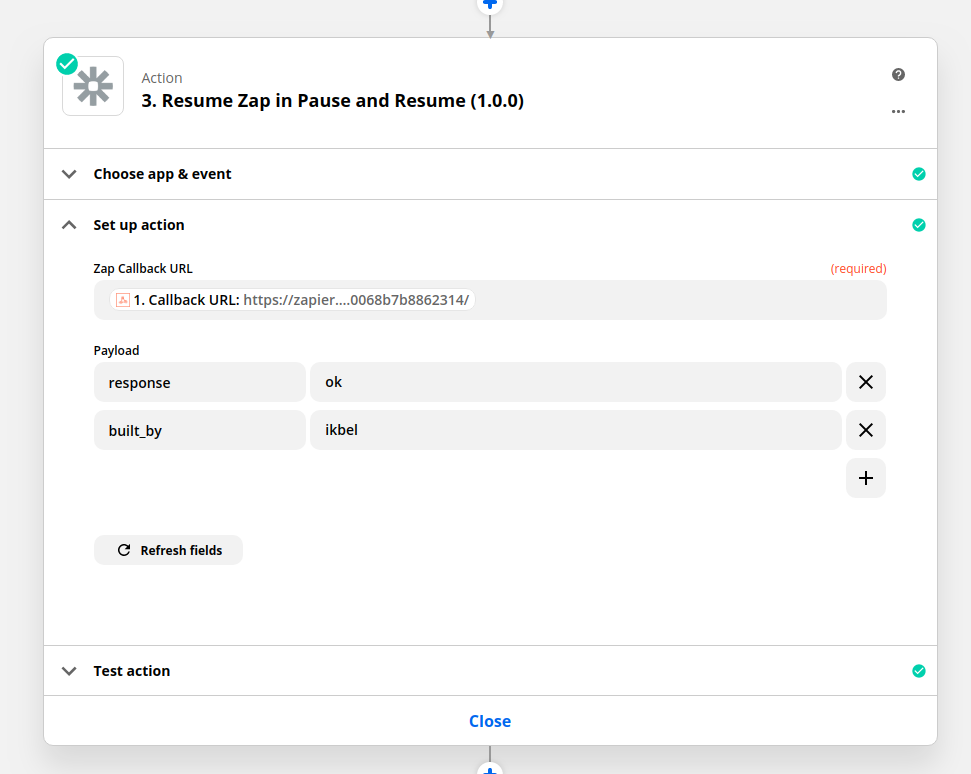Screen dimensions: 971x774
Task: Click the Zapier app icon for step 3
Action: tap(93, 87)
